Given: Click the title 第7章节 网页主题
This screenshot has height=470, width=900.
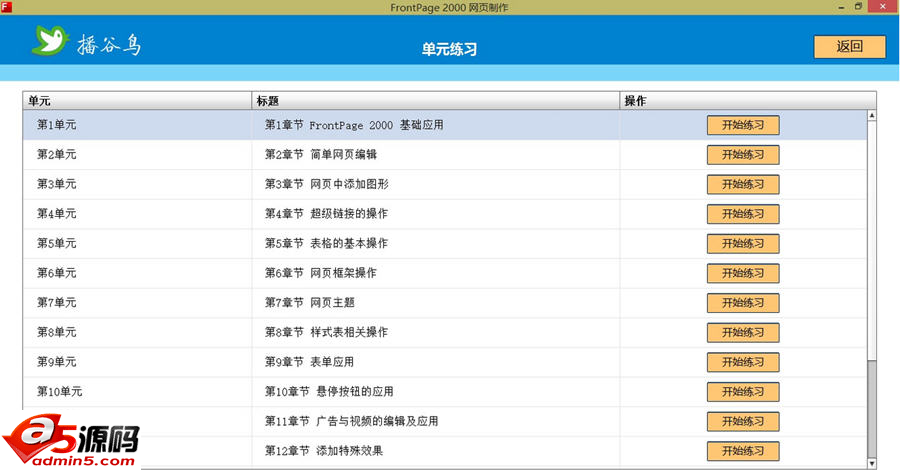Looking at the screenshot, I should (x=309, y=303).
